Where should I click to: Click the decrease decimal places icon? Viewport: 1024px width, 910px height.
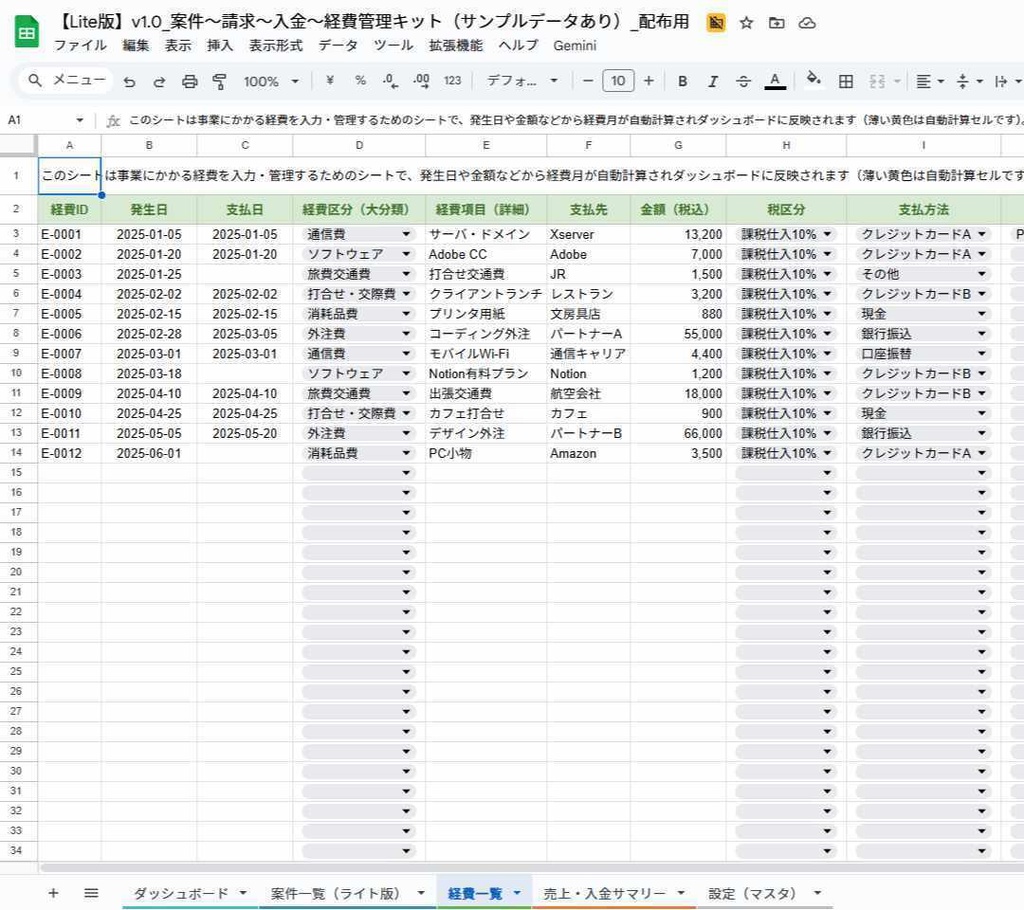[388, 81]
